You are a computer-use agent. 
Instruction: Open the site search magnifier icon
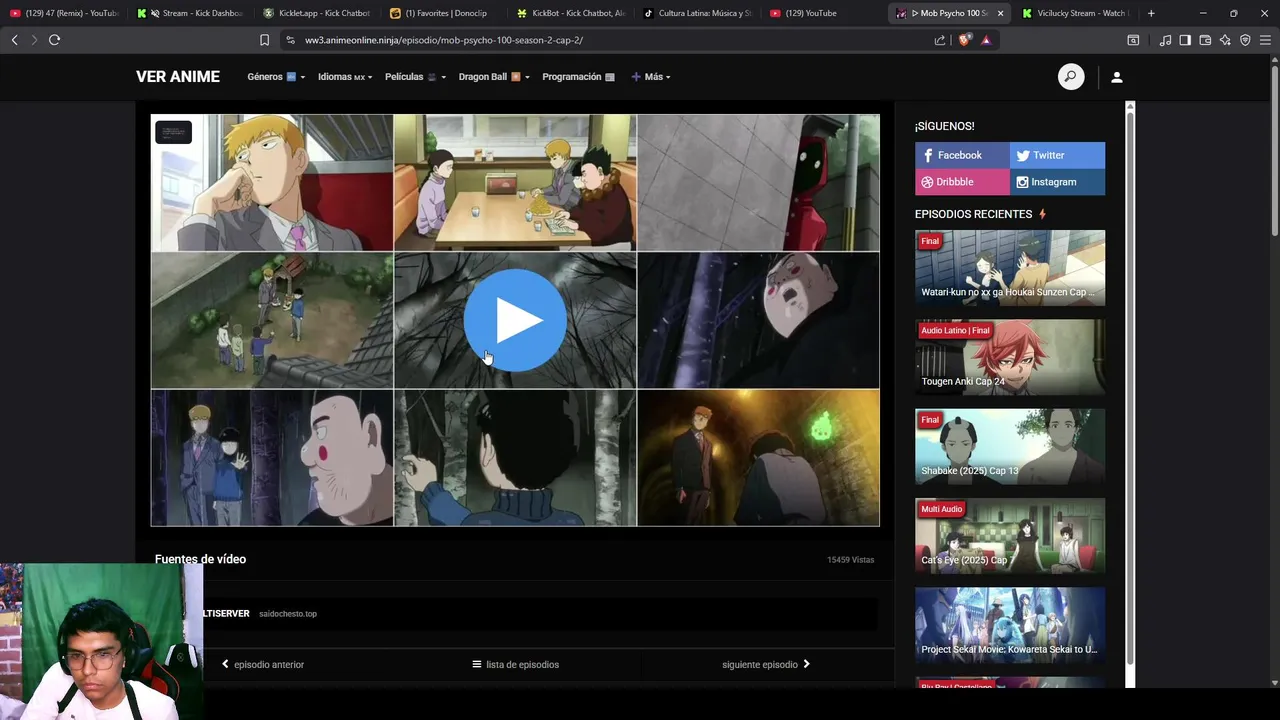(x=1071, y=77)
